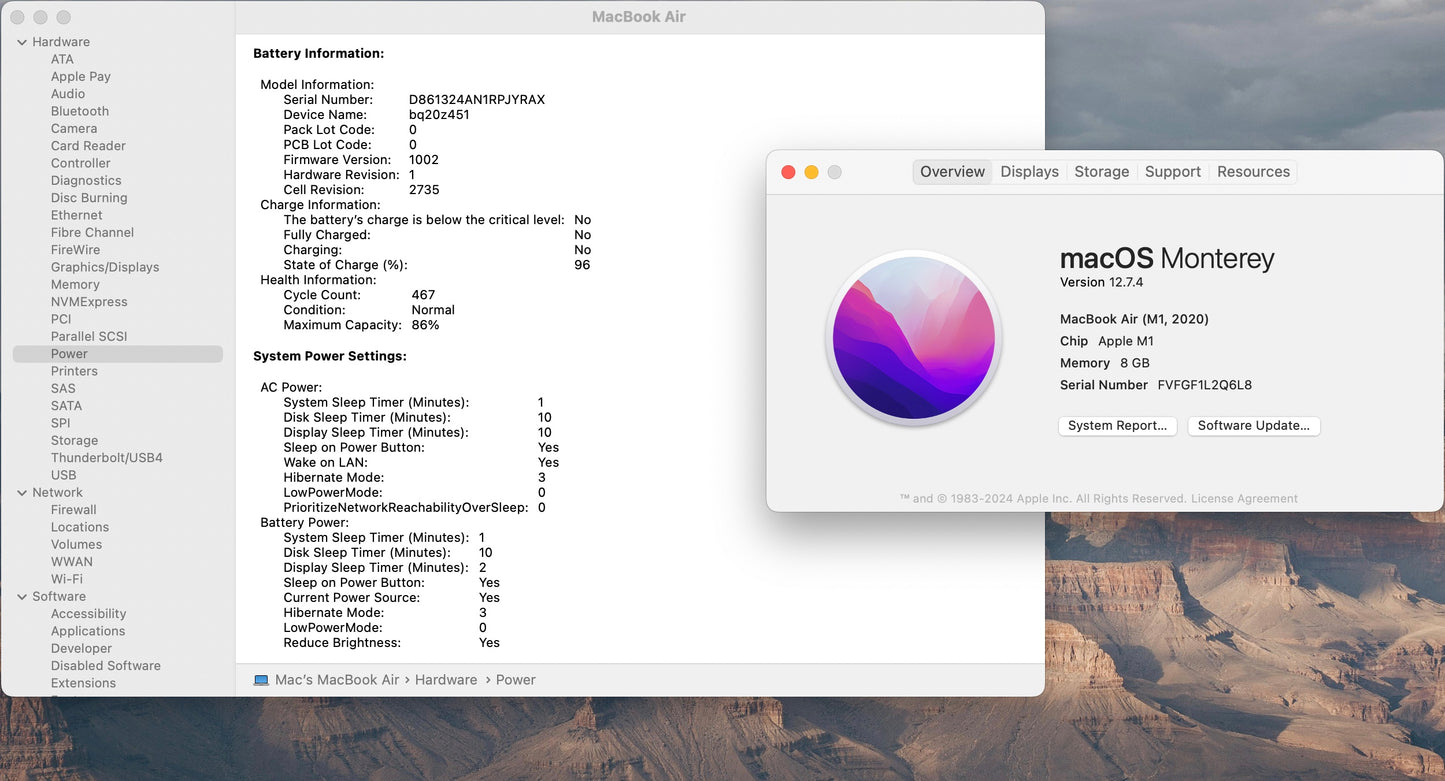
Task: Select Audio in the sidebar
Action: (x=68, y=94)
